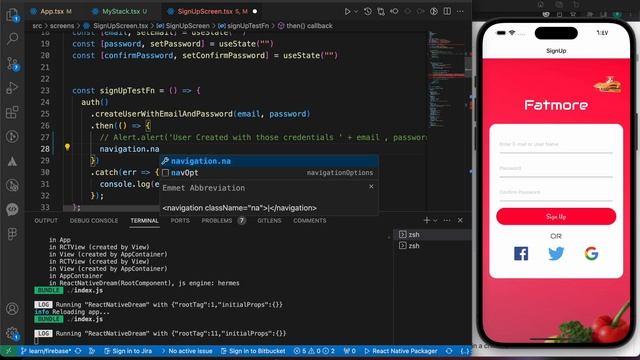Viewport: 640px width, 360px height.
Task: Close the Emmet Abbreviation details pane
Action: 371,187
